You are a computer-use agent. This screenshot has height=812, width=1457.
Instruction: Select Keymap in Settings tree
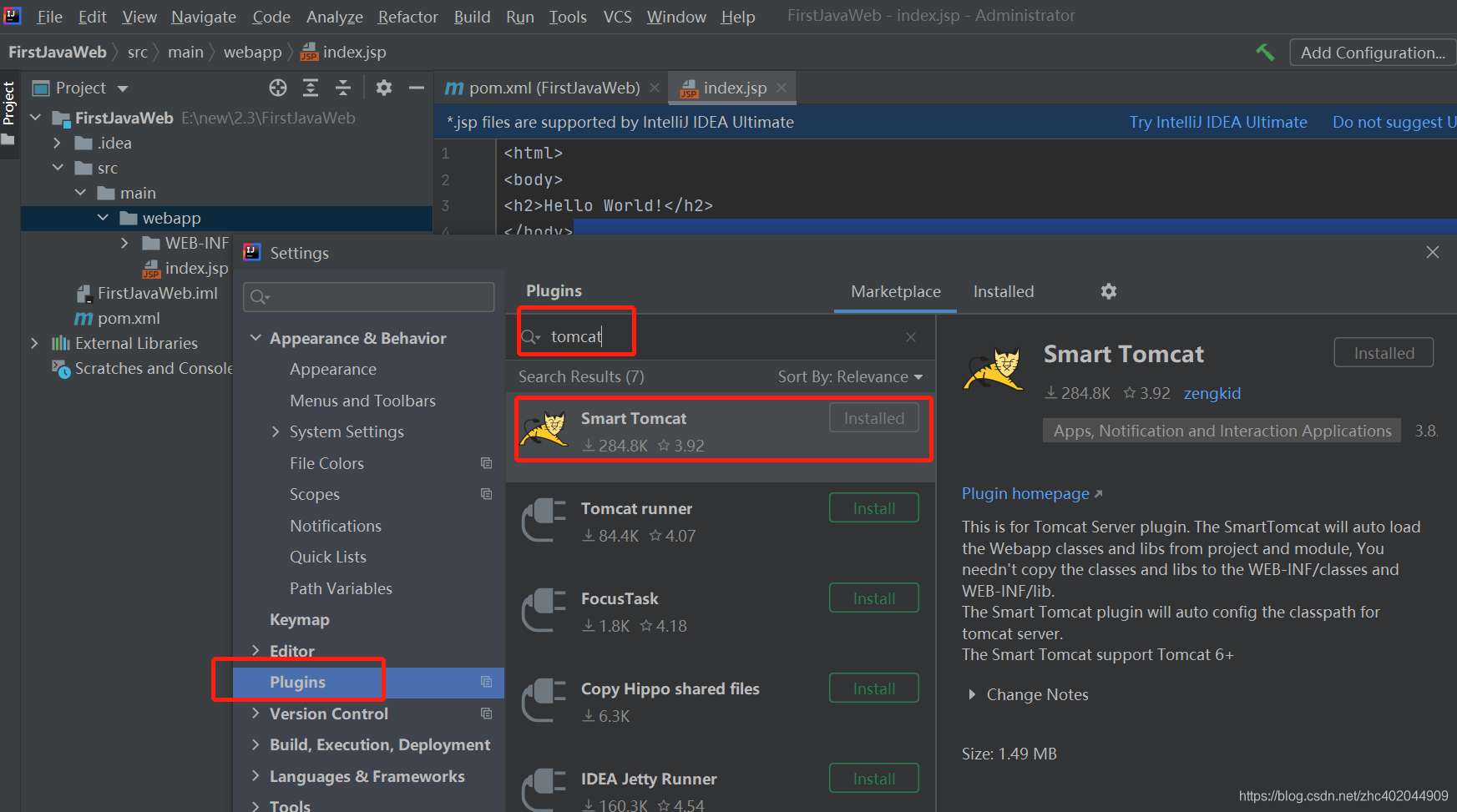click(x=300, y=619)
